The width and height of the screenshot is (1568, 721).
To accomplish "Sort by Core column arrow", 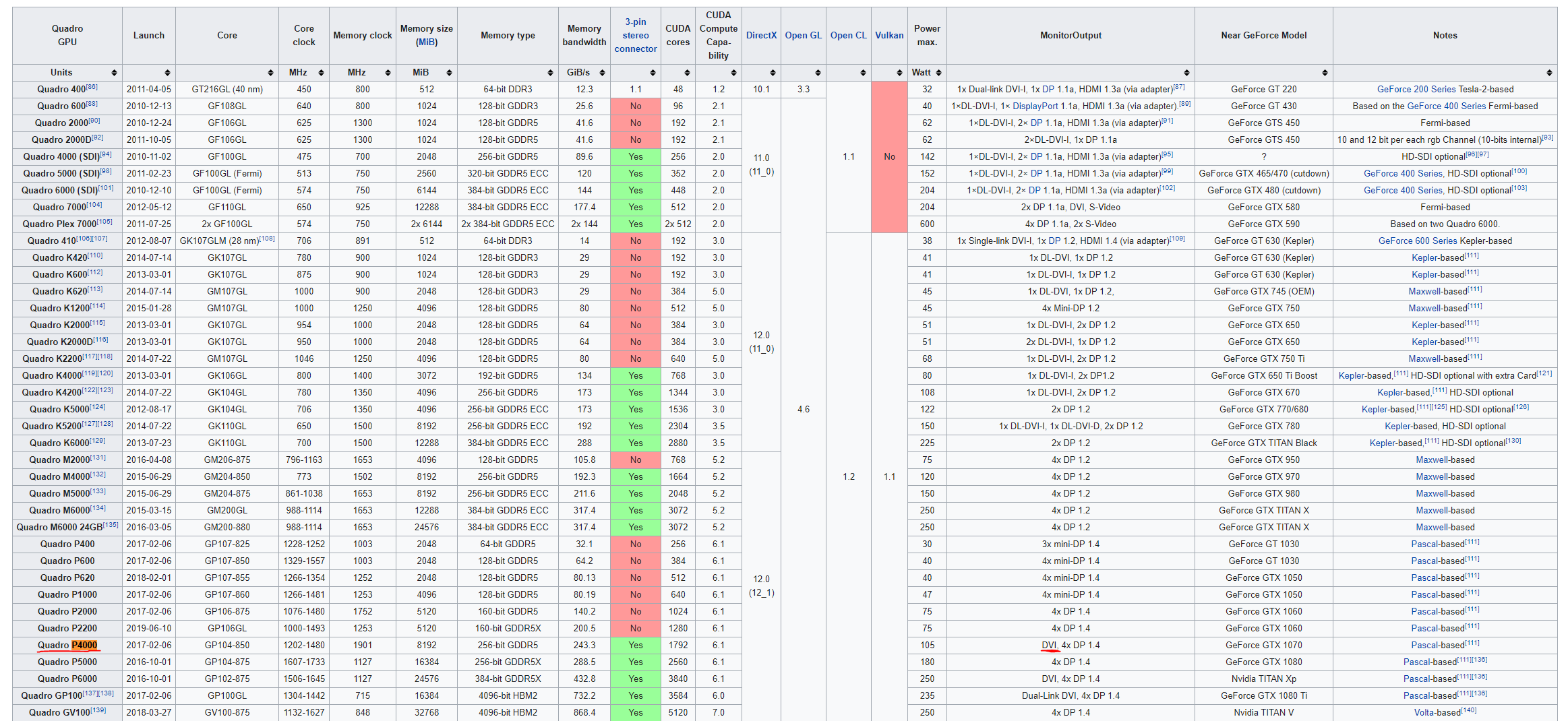I will click(x=270, y=73).
